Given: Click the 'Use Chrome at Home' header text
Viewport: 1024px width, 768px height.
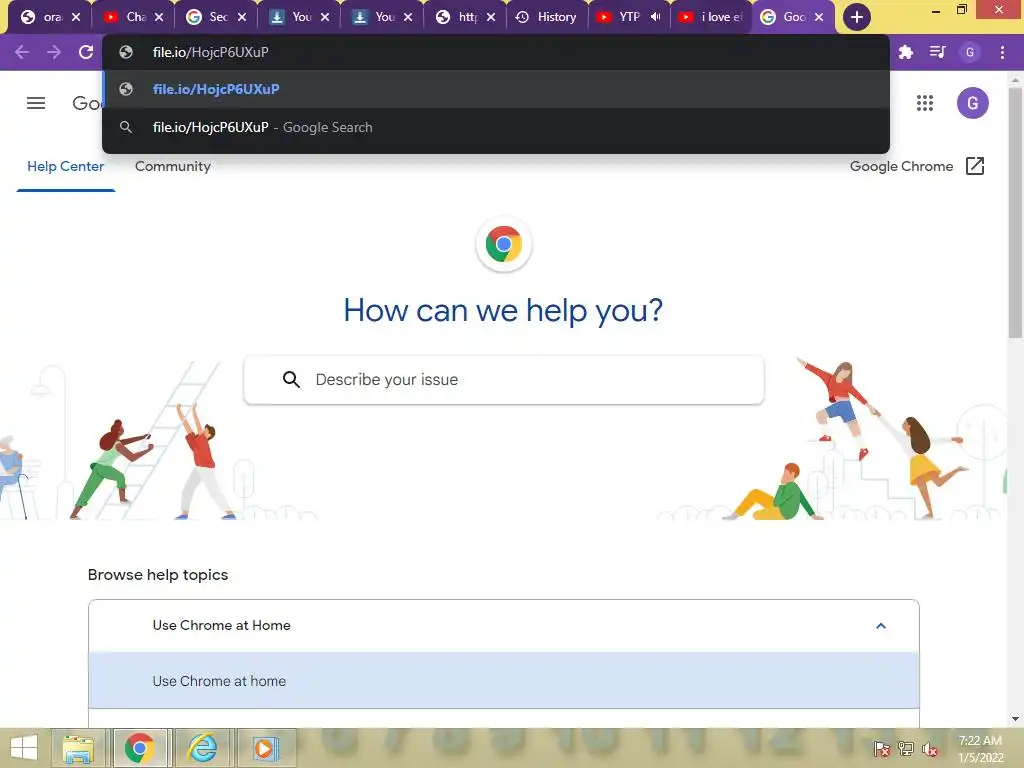Looking at the screenshot, I should [221, 626].
